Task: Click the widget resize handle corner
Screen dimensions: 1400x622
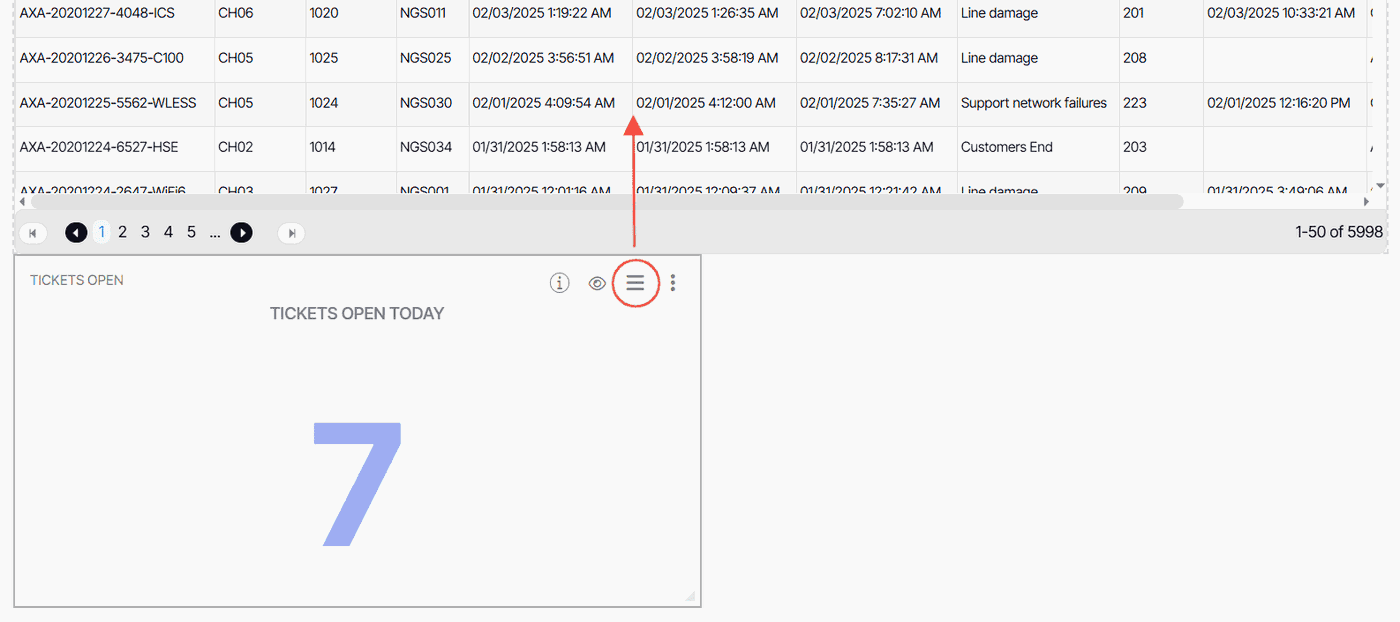Action: pos(690,596)
